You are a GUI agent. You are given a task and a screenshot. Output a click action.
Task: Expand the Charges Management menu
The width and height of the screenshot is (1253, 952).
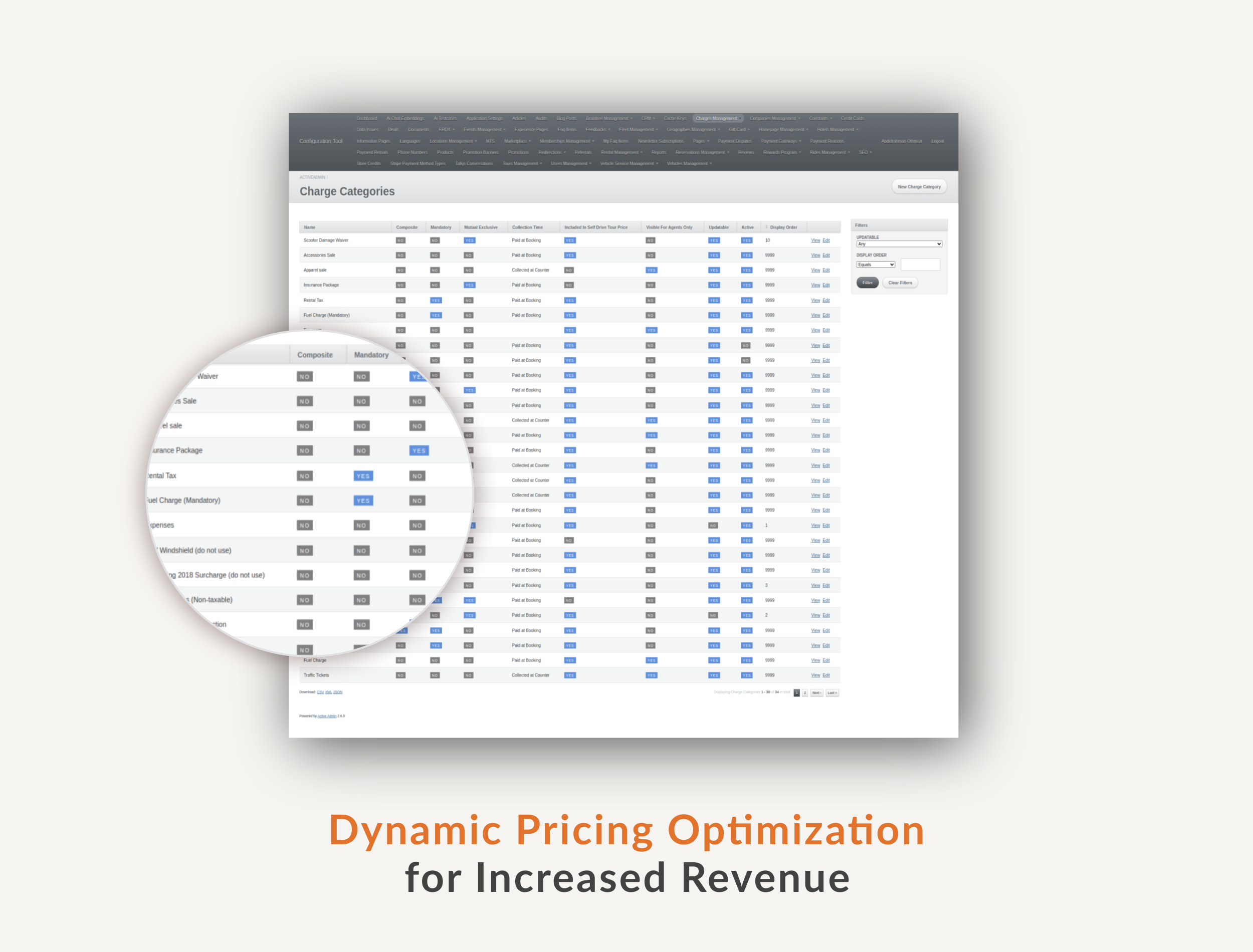click(717, 118)
